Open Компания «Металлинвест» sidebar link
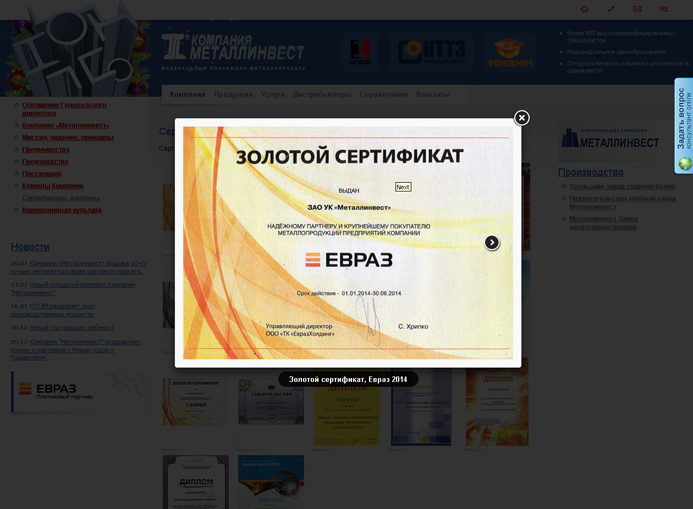The height and width of the screenshot is (509, 693). click(x=66, y=125)
